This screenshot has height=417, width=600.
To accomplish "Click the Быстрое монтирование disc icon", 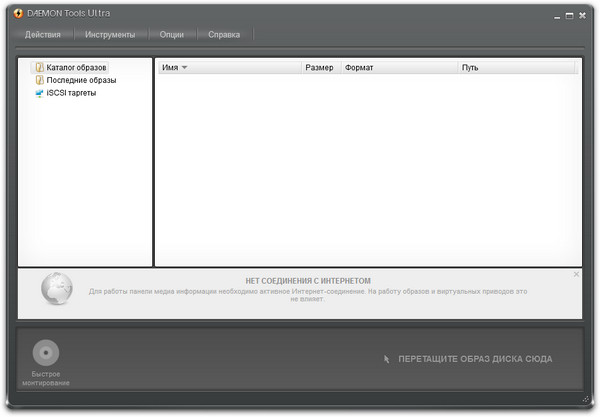I will 46,352.
